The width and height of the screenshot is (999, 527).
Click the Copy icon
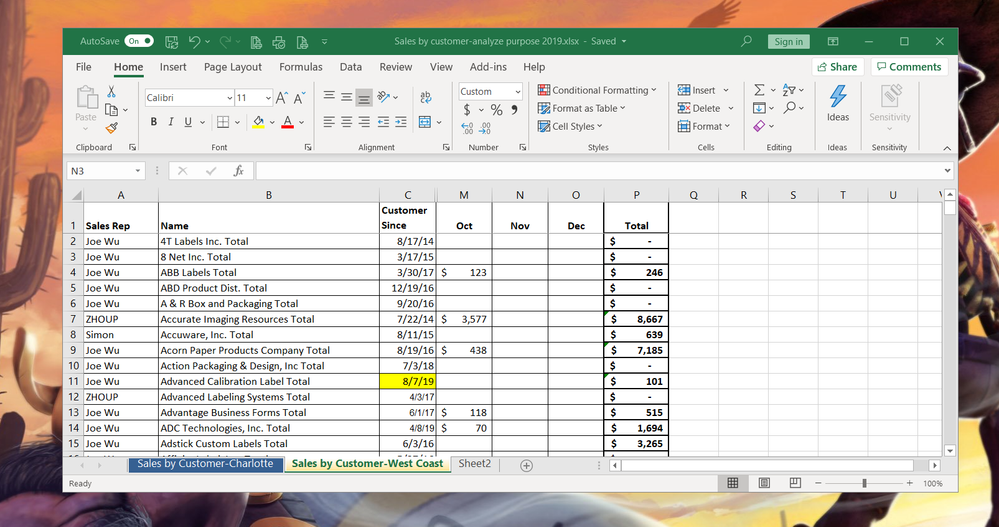click(111, 110)
